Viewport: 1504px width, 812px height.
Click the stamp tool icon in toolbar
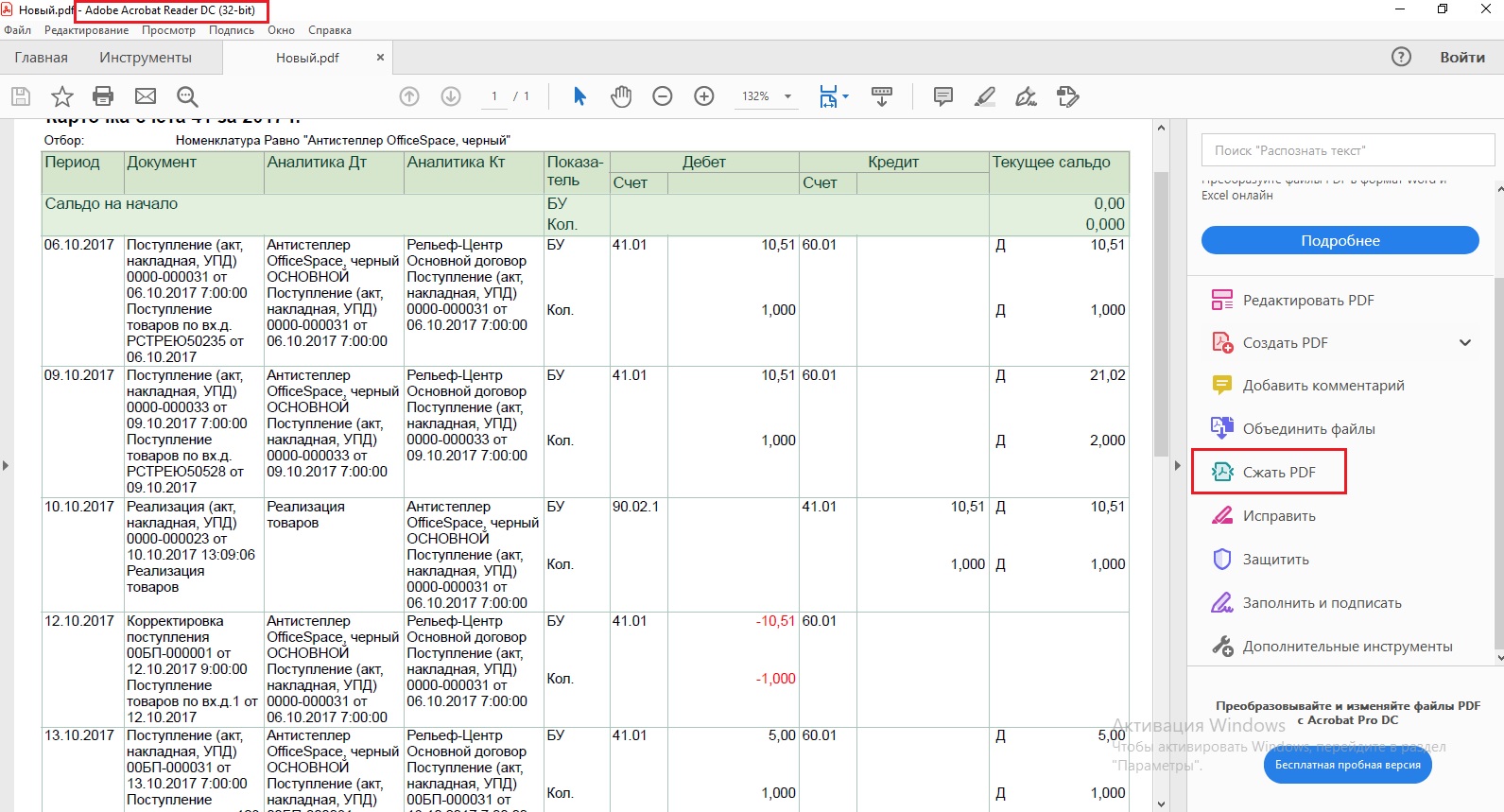(1067, 96)
